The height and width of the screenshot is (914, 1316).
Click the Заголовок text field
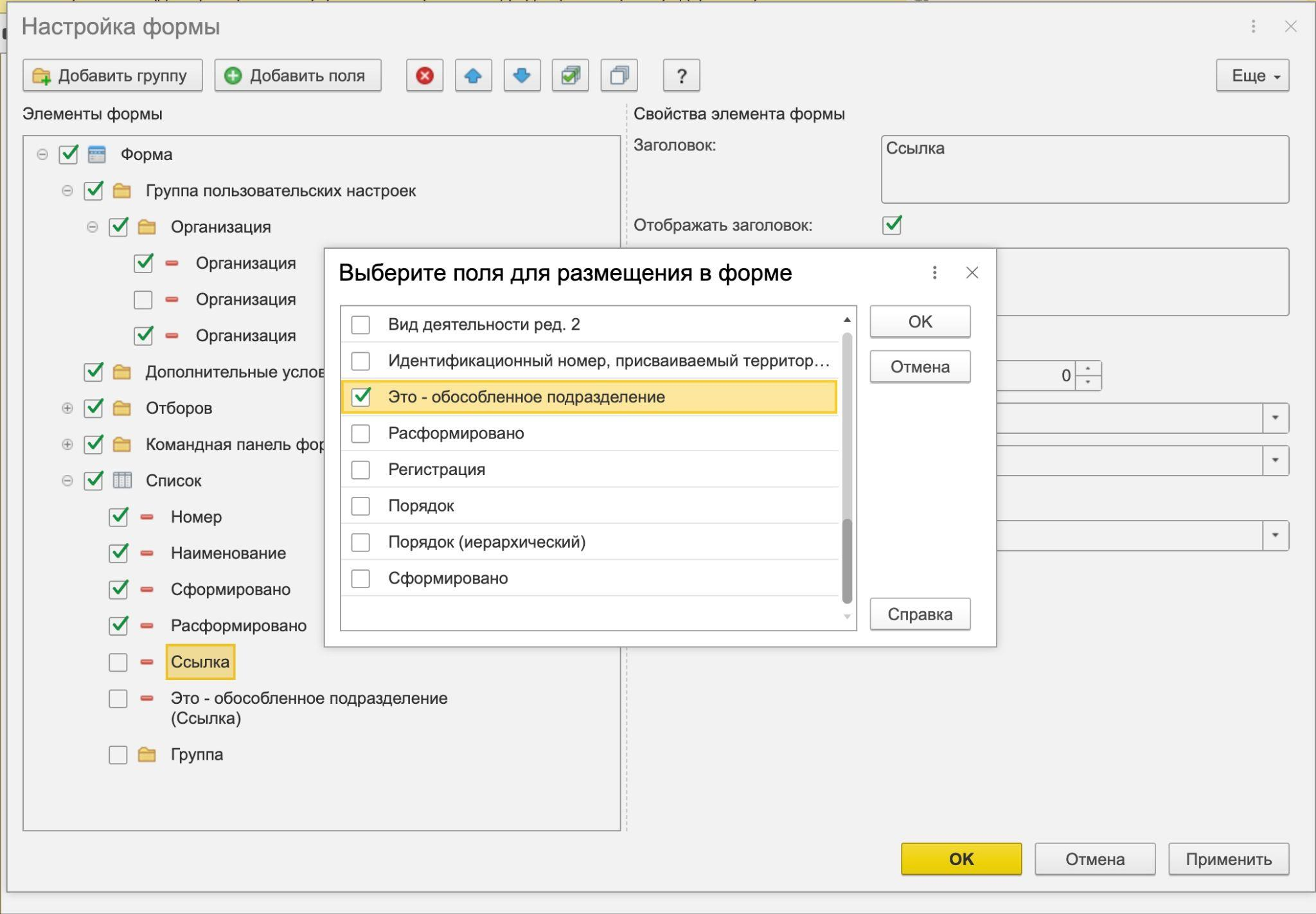1085,169
